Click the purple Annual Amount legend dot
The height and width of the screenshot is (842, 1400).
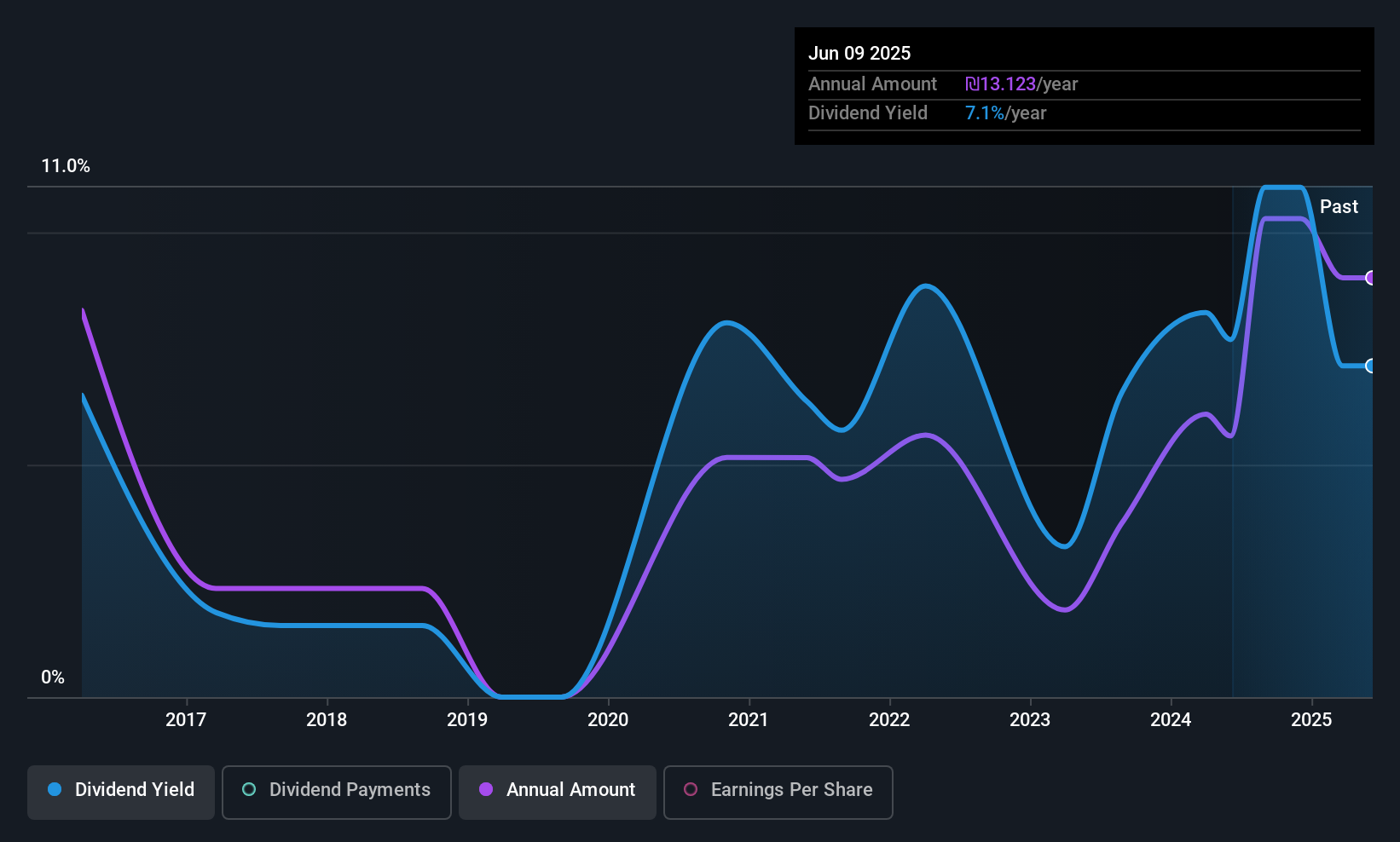486,789
